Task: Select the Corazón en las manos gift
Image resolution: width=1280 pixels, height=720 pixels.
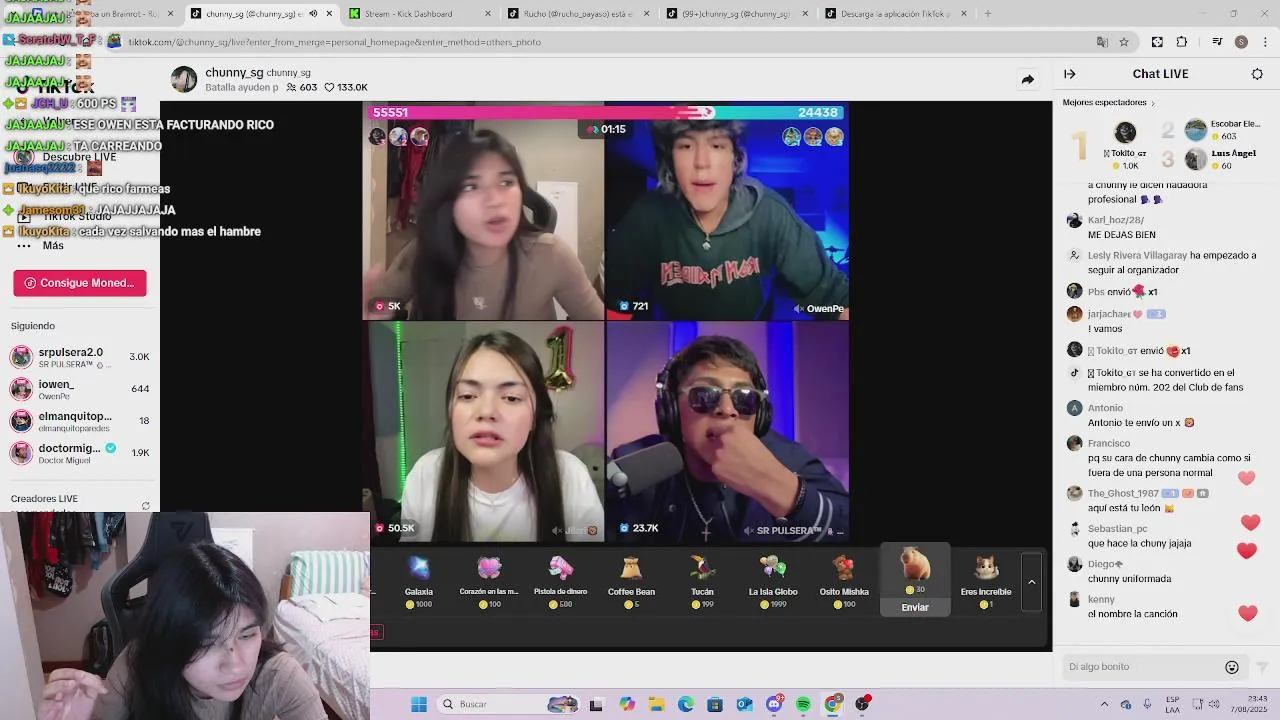Action: coord(489,582)
